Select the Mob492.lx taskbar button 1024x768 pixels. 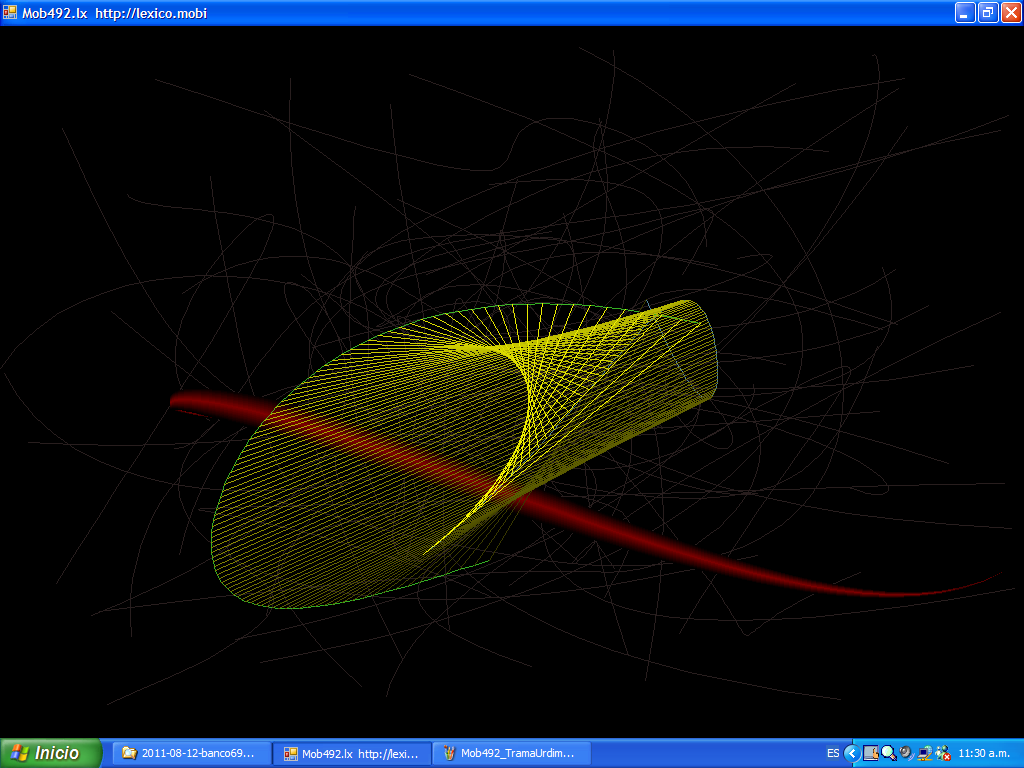[x=352, y=753]
